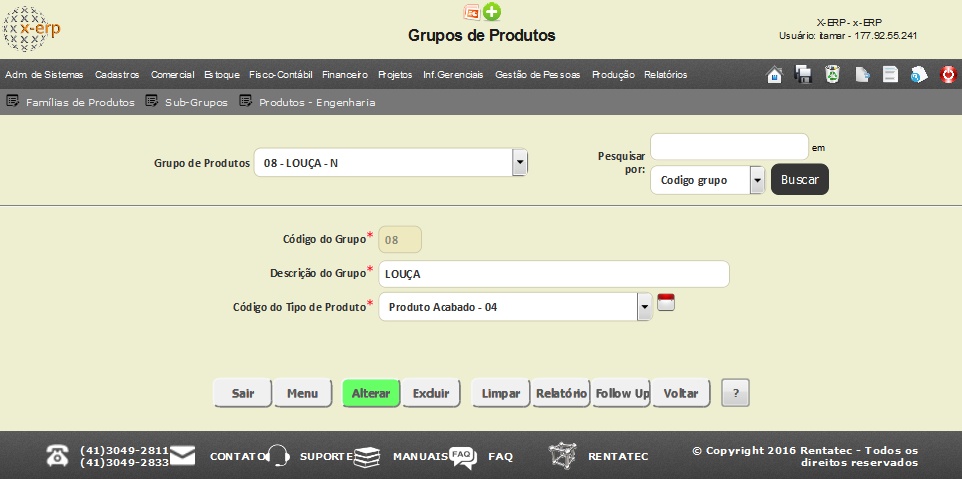This screenshot has width=962, height=479.
Task: Go to Sub-Grupos link
Action: point(196,102)
